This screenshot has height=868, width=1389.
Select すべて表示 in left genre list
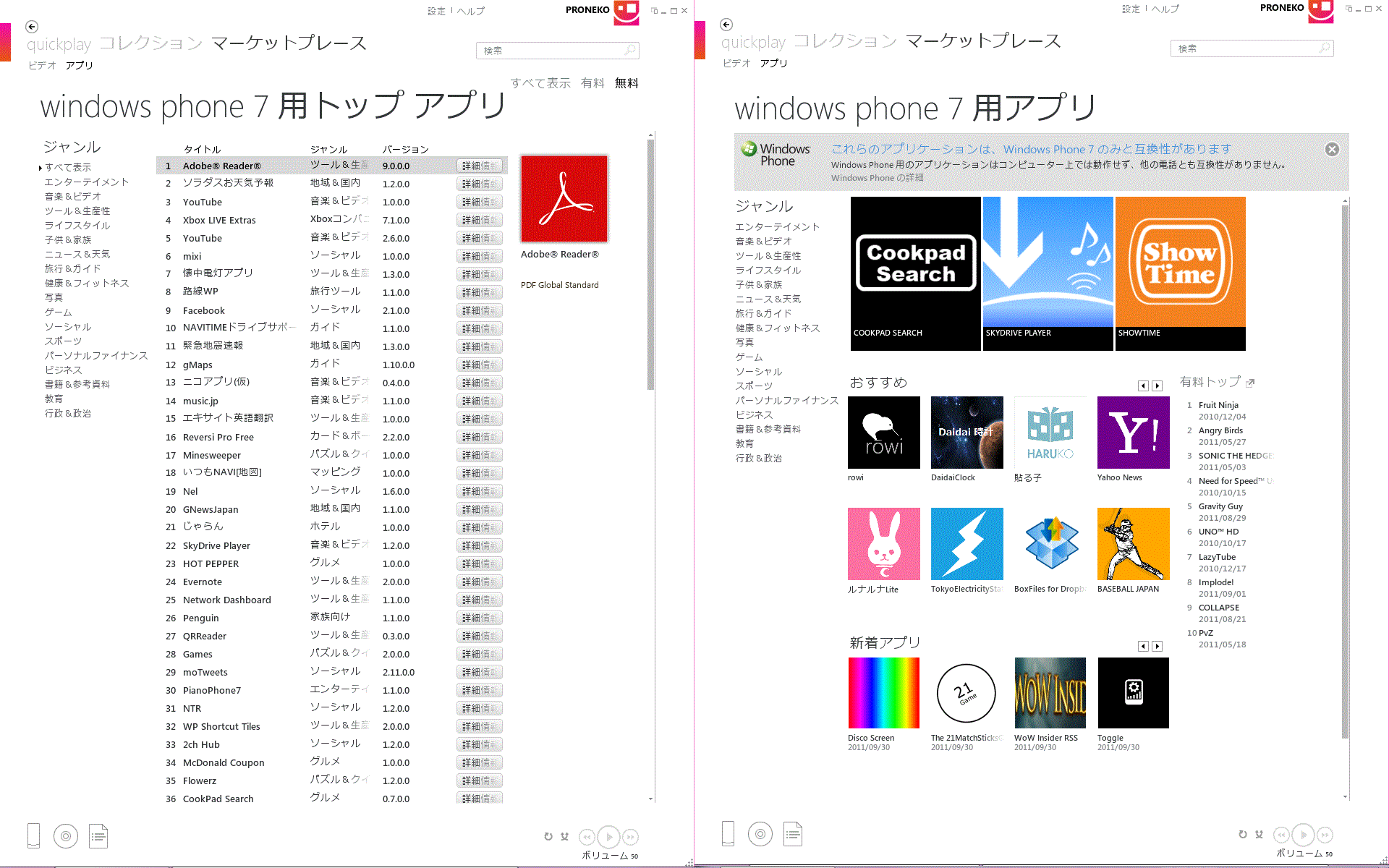point(68,167)
